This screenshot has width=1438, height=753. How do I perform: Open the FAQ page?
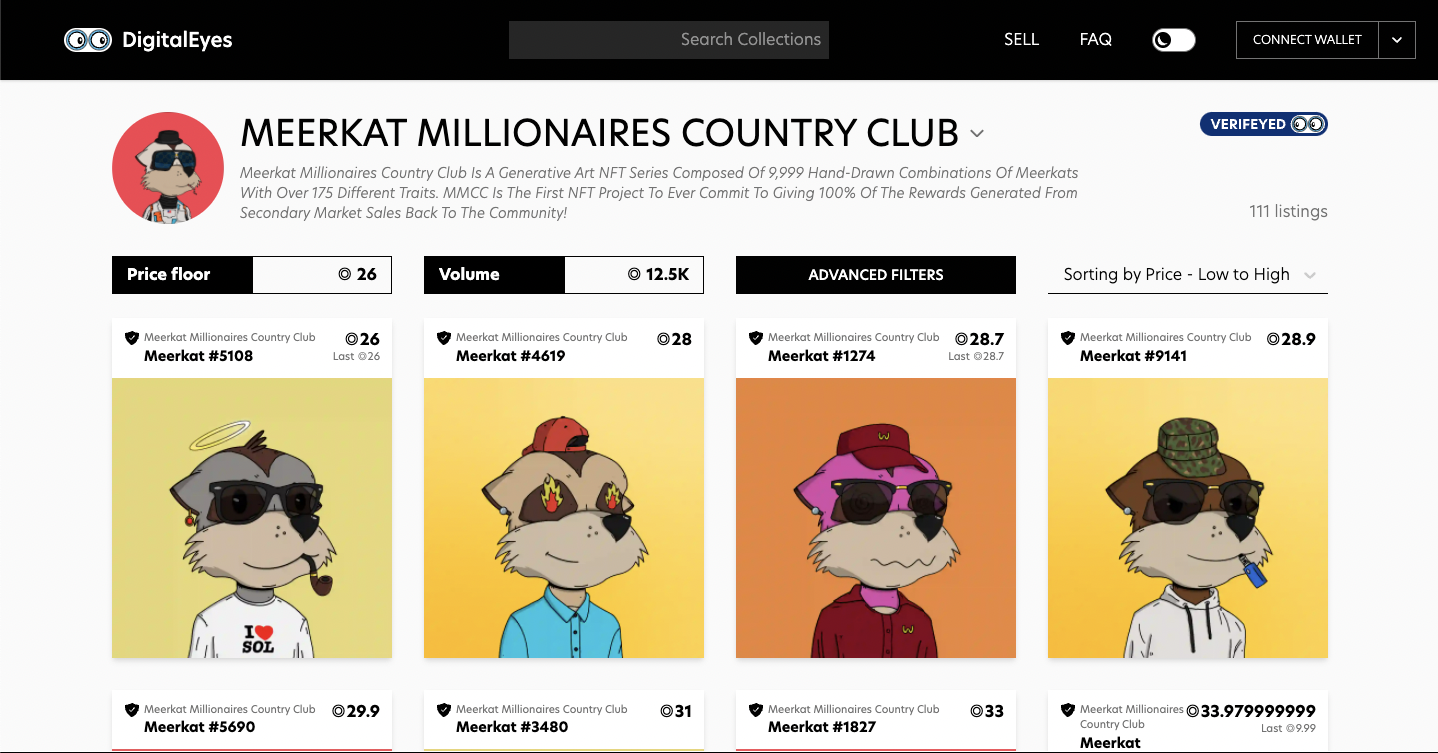(x=1095, y=39)
